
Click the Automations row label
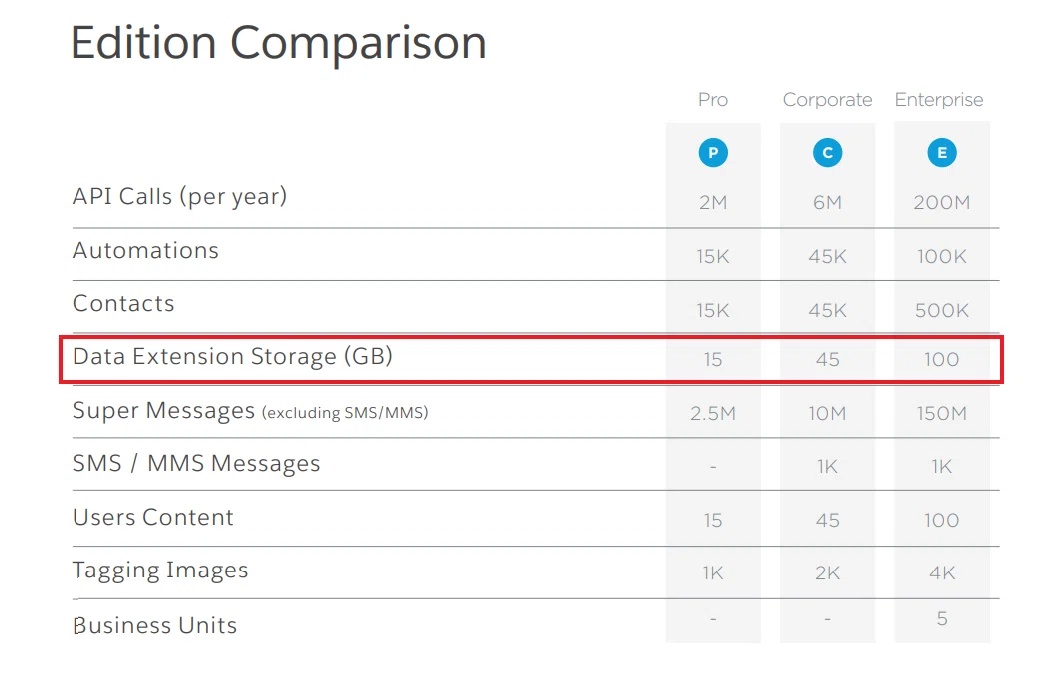(x=145, y=251)
